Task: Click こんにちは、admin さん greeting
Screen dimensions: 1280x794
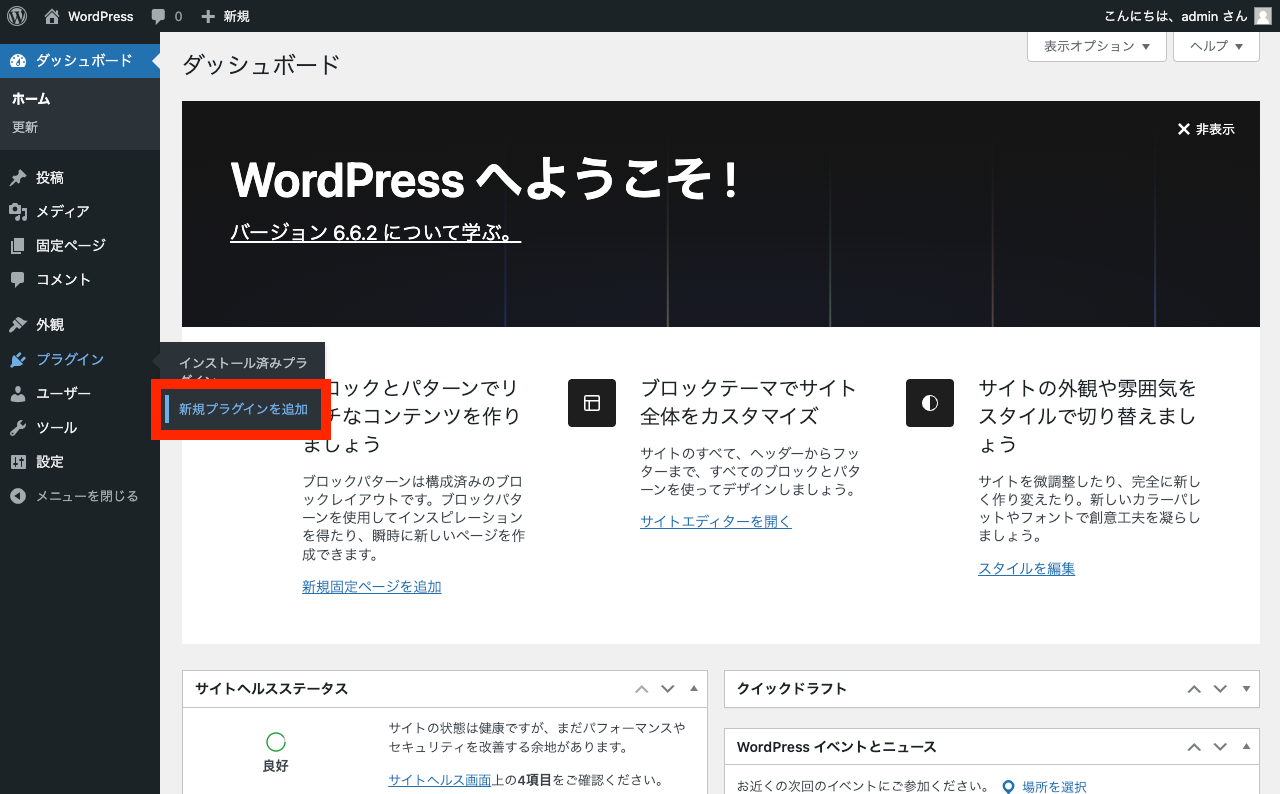Action: (1176, 16)
